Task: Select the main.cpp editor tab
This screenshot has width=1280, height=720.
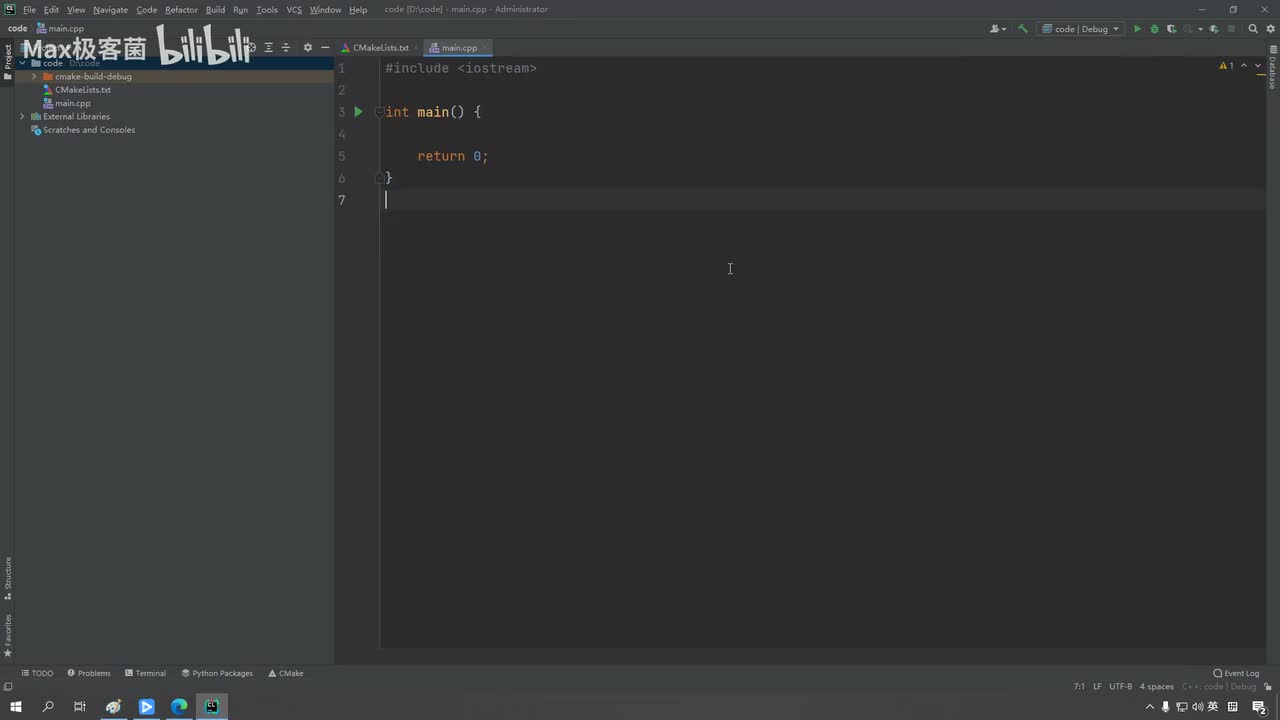Action: coord(459,48)
